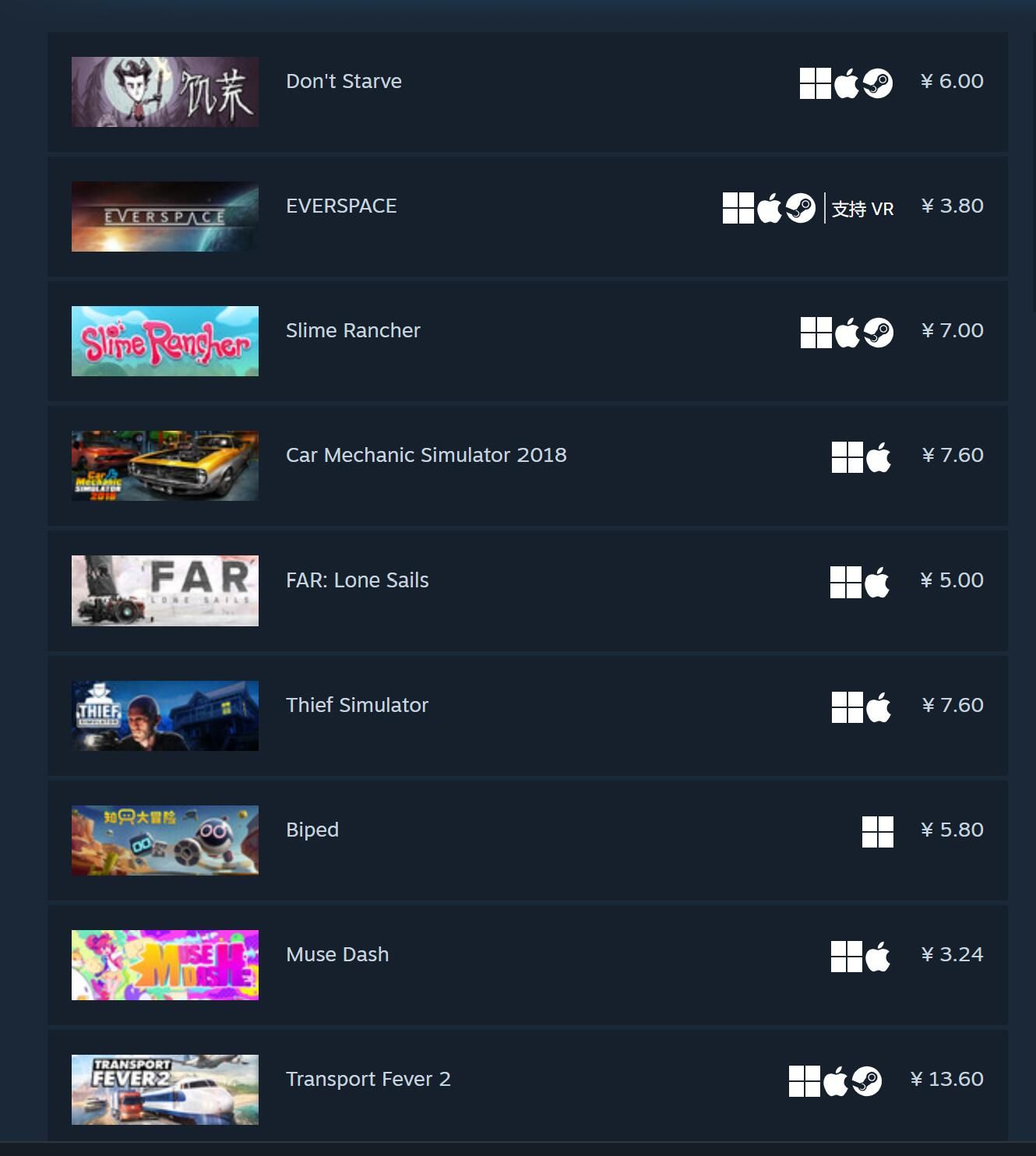Click the ¥ 5.80 price on Biped
Screen dimensions: 1036x1156
(x=952, y=830)
